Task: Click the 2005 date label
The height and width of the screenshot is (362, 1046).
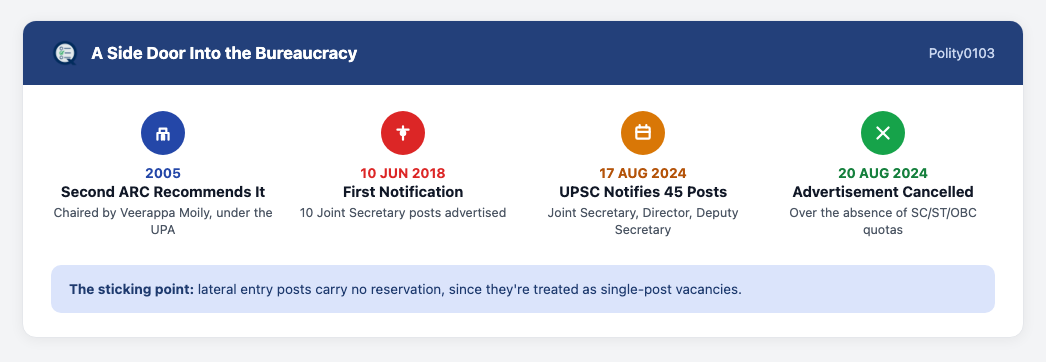Action: (x=163, y=173)
